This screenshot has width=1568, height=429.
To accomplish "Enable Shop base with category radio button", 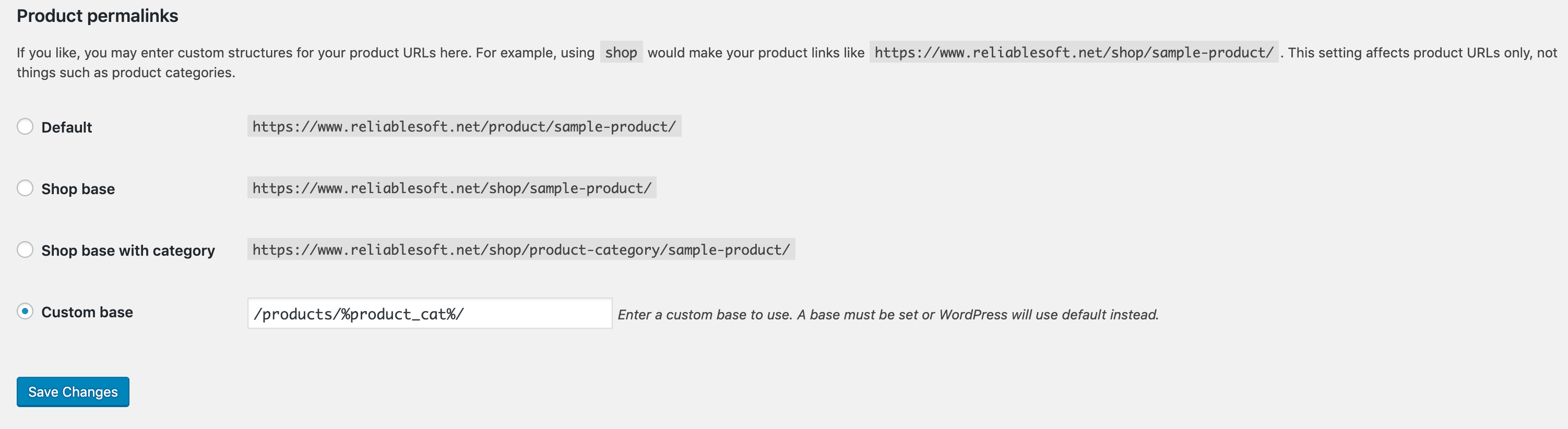I will point(25,249).
